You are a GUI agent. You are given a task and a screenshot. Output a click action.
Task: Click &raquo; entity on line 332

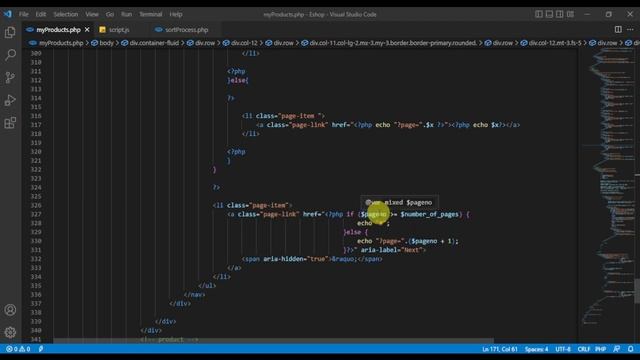coord(344,259)
